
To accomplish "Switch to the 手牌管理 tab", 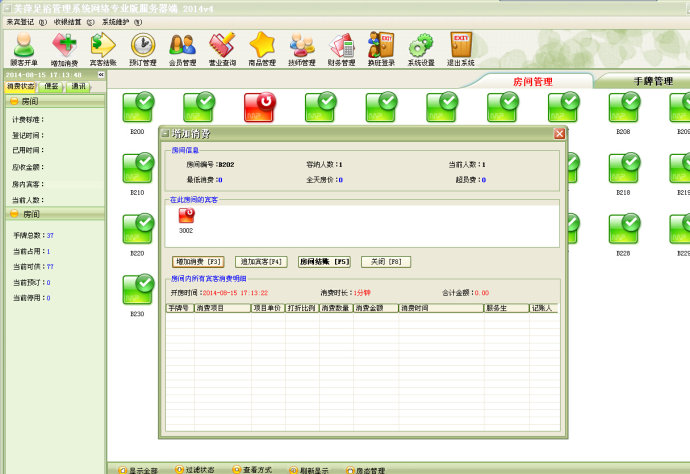I will (653, 81).
